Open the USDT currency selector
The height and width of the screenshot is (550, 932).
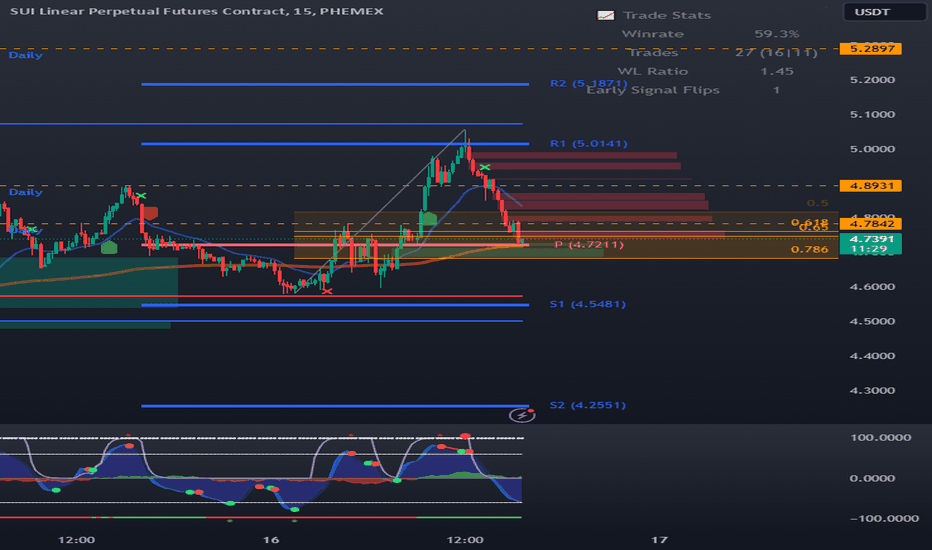[x=884, y=12]
